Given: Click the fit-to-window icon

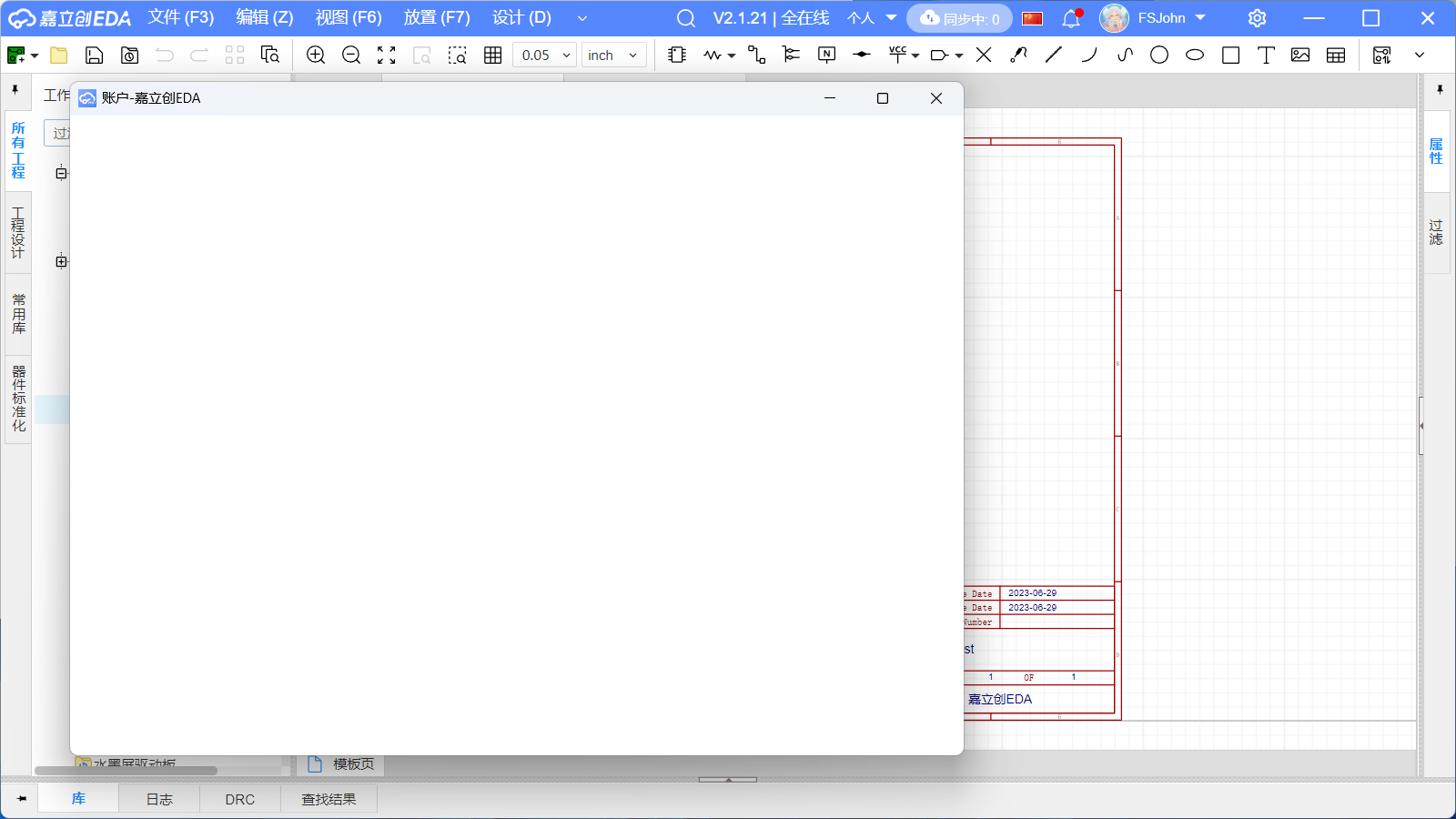Looking at the screenshot, I should pos(387,56).
